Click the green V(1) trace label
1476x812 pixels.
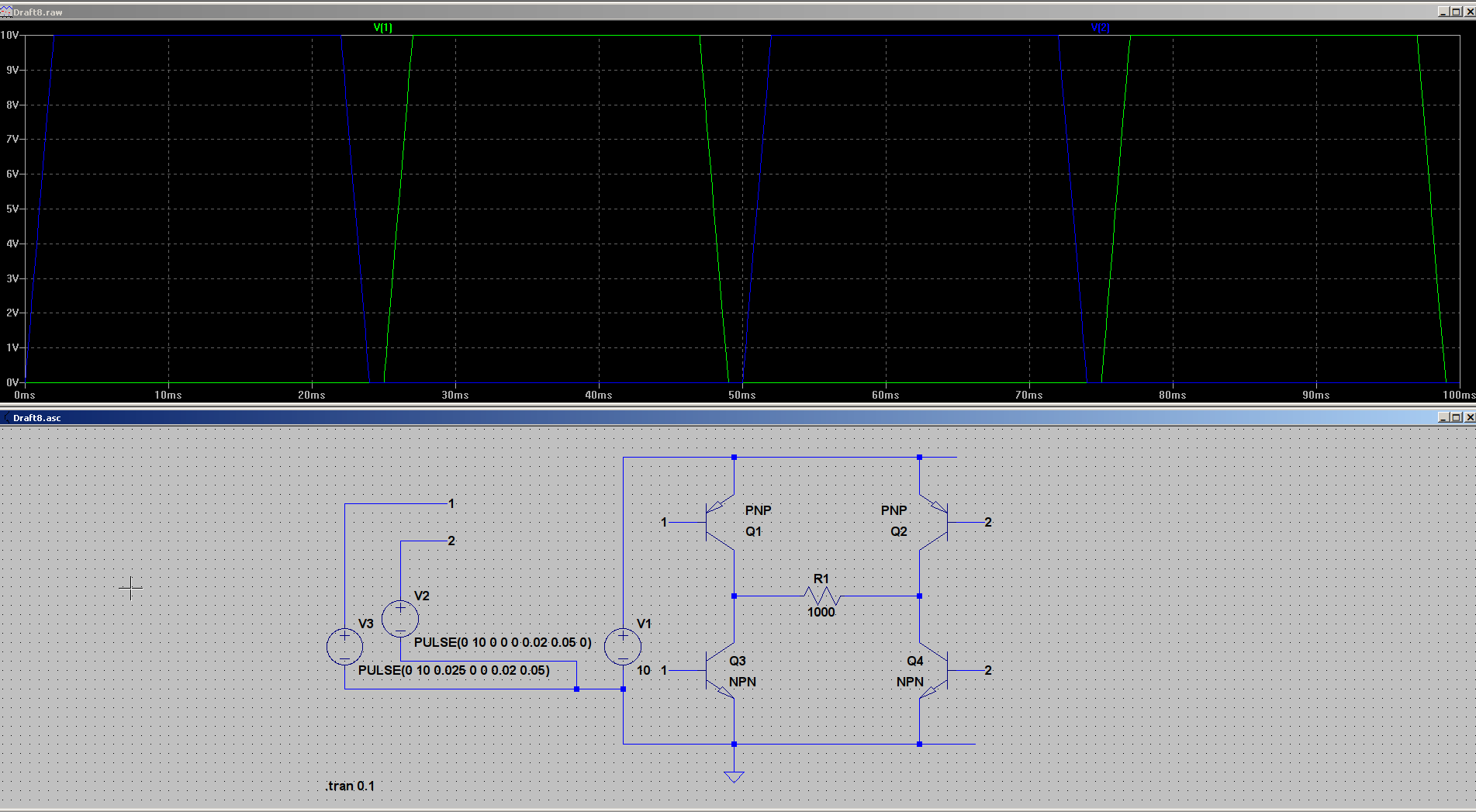382,27
